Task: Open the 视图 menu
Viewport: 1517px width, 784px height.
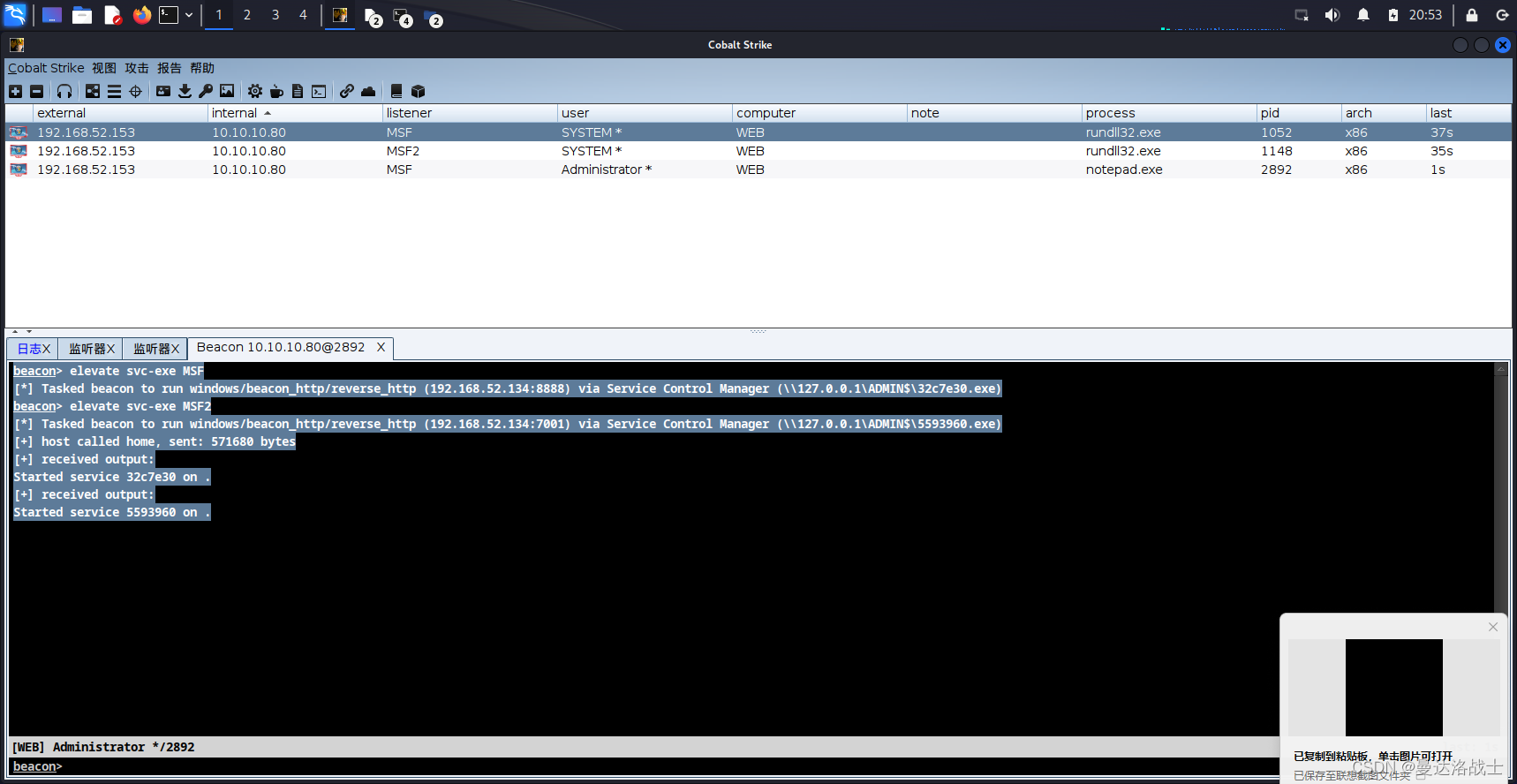Action: pyautogui.click(x=104, y=68)
